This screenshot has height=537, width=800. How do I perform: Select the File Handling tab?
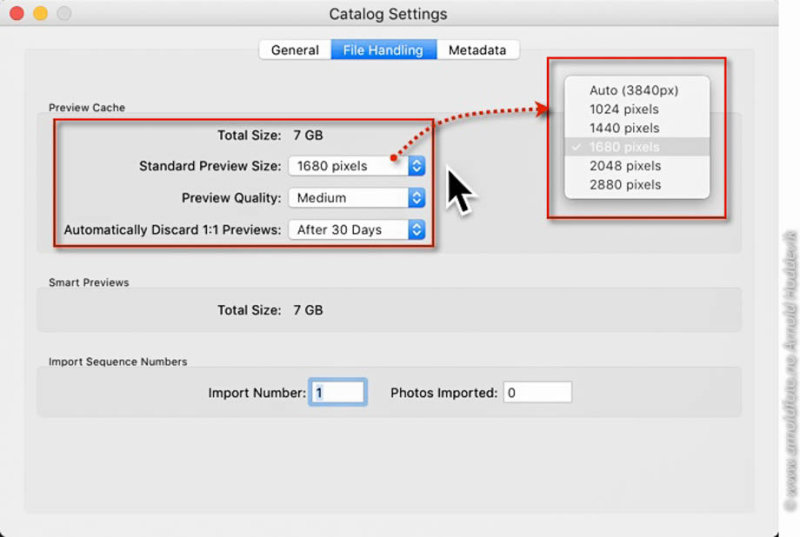coord(383,50)
